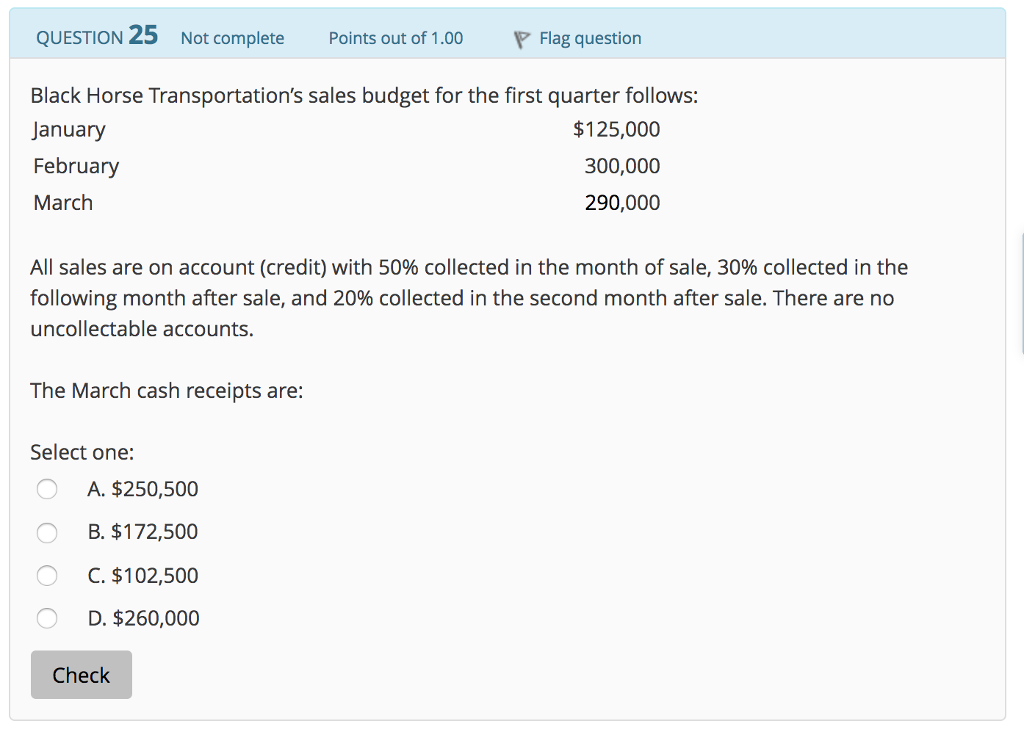1024x743 pixels.
Task: Click the Select one prompt text
Action: pyautogui.click(x=82, y=452)
